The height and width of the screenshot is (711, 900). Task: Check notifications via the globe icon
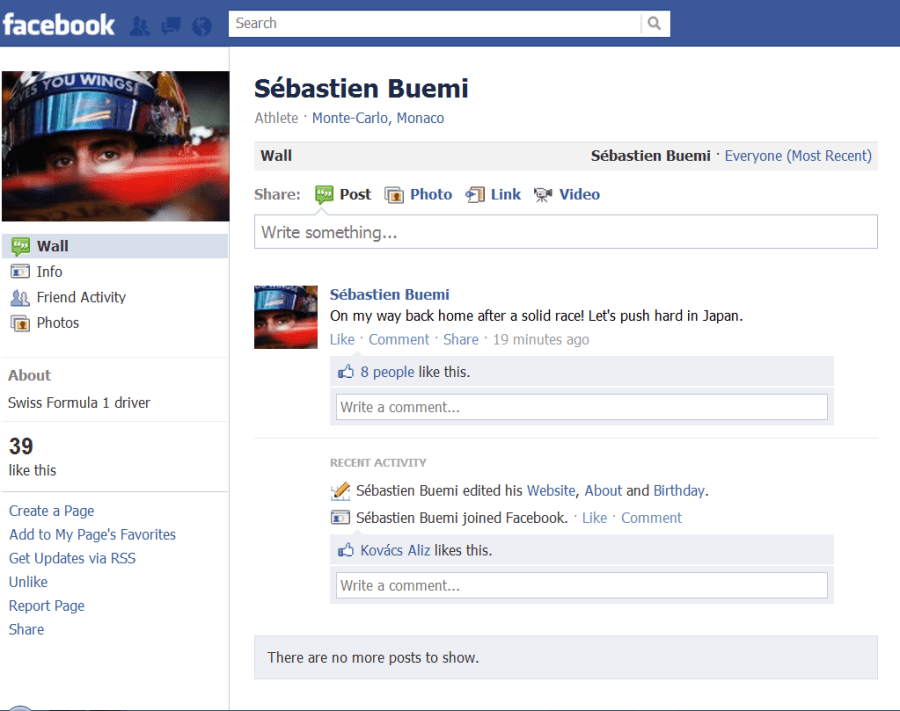coord(200,25)
